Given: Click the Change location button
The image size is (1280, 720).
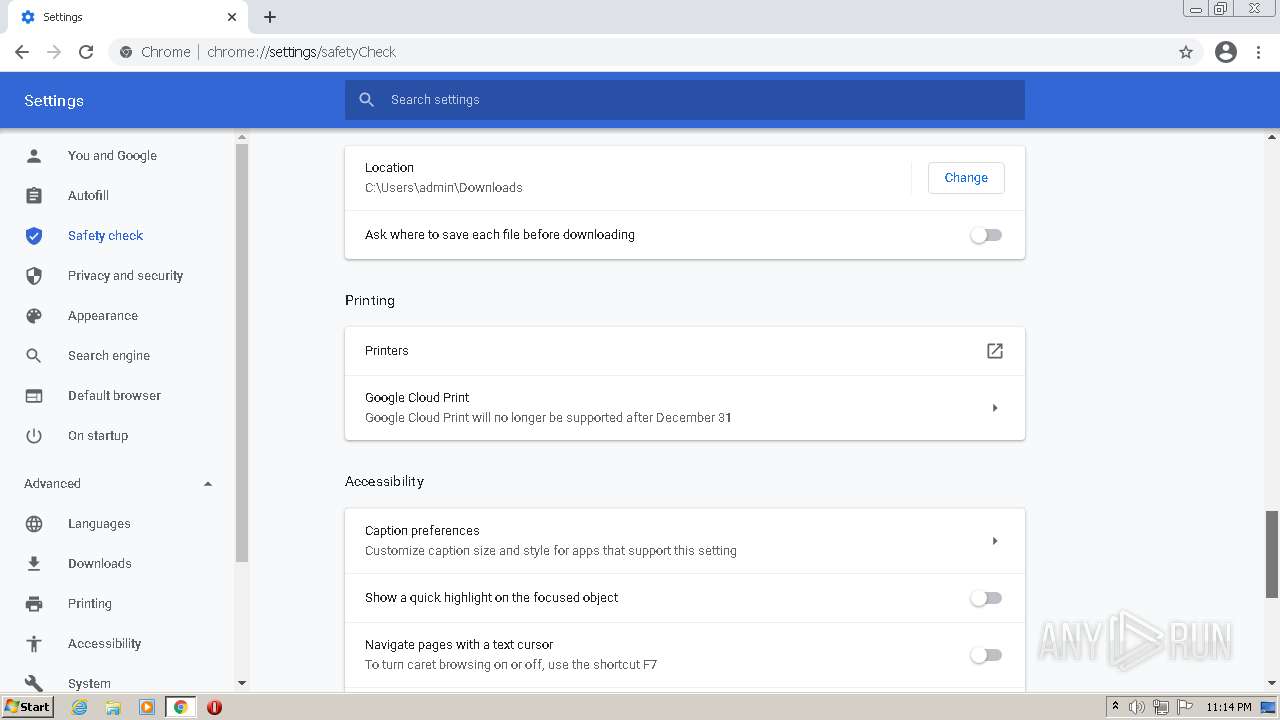Looking at the screenshot, I should (x=965, y=178).
